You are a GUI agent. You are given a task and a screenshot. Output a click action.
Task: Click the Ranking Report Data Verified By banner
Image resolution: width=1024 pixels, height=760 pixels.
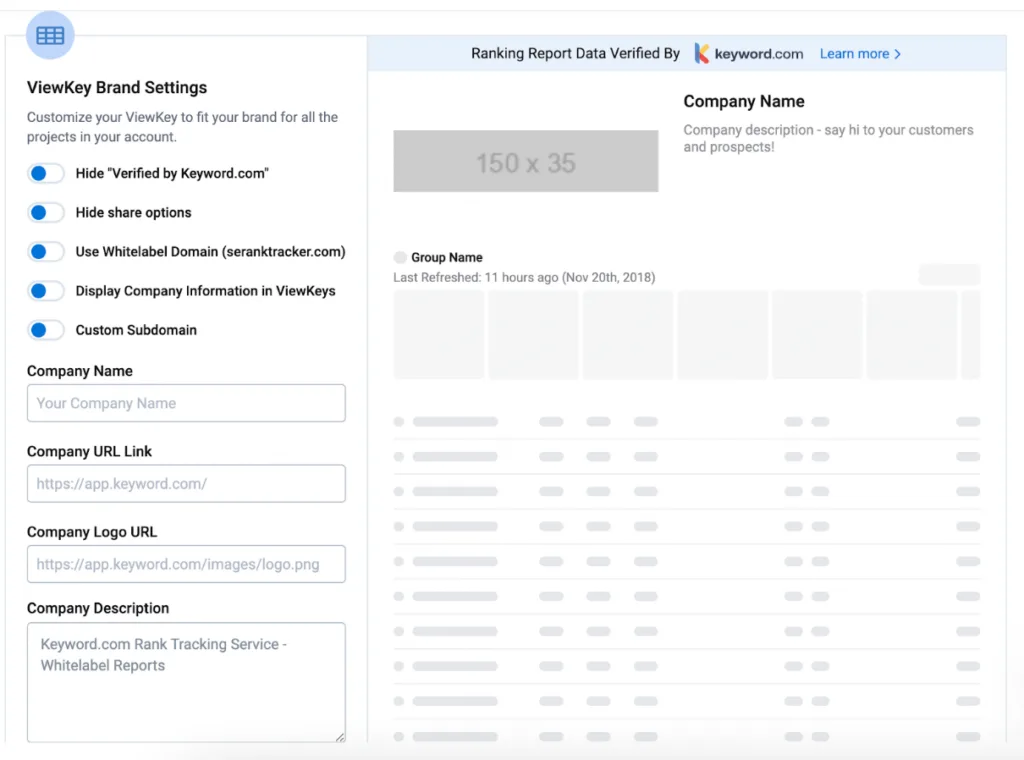[575, 53]
